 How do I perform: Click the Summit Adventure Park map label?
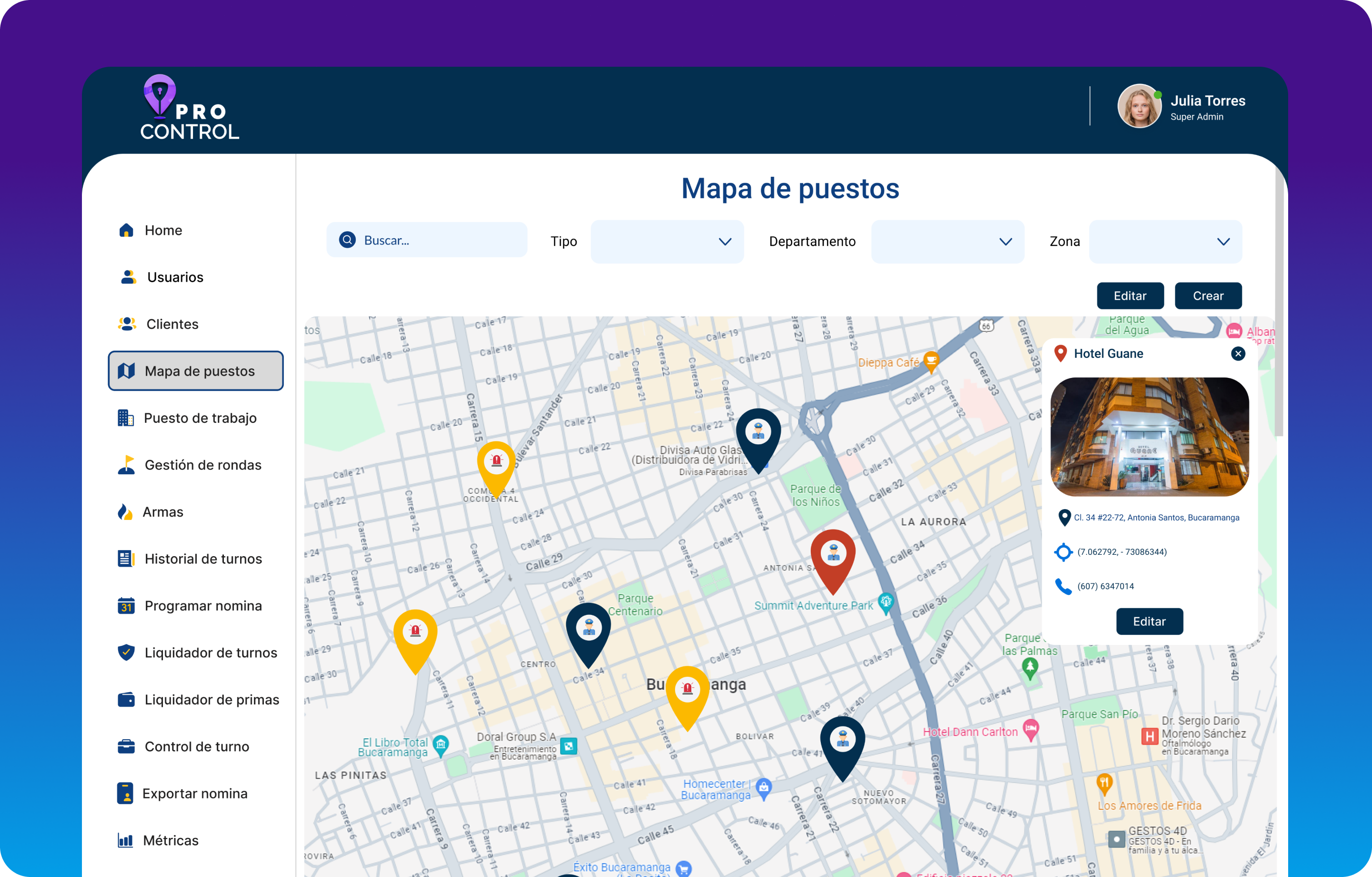(813, 606)
